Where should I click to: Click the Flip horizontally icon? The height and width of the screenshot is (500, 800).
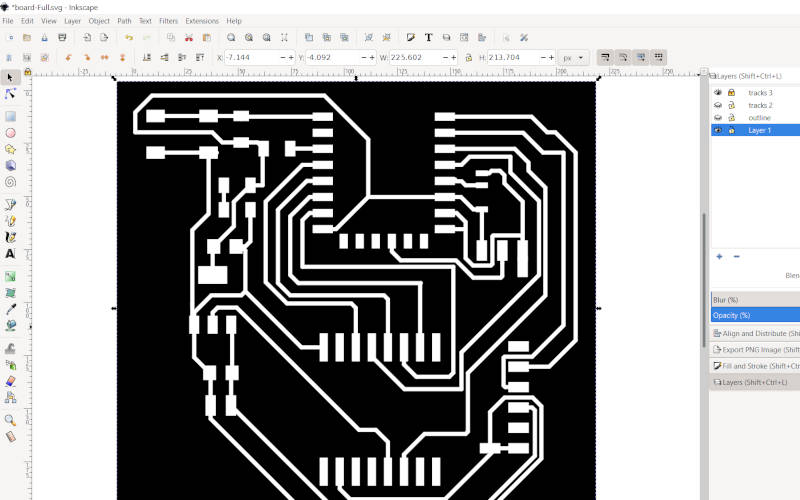point(105,58)
